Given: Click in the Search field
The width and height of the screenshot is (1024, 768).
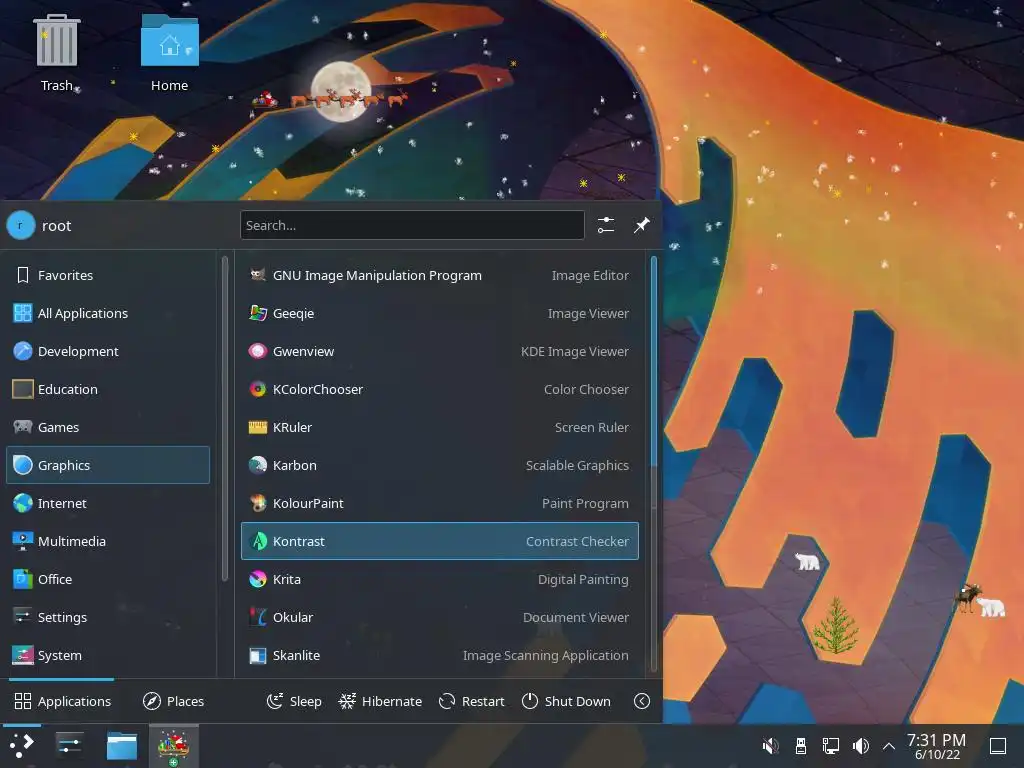Looking at the screenshot, I should tap(412, 225).
